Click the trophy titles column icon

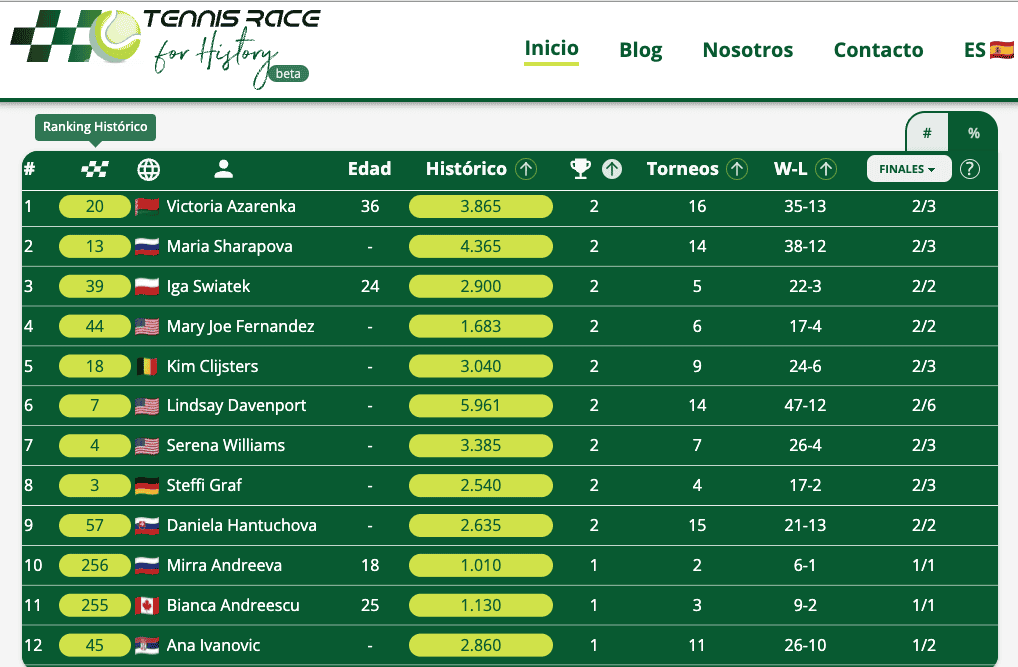point(580,169)
